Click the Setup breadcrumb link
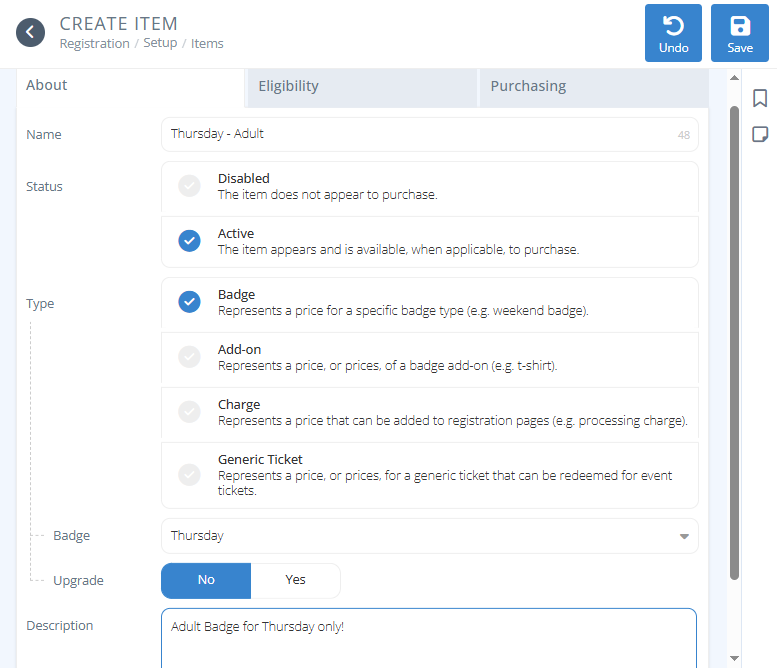Screen dimensions: 777x668 point(160,43)
